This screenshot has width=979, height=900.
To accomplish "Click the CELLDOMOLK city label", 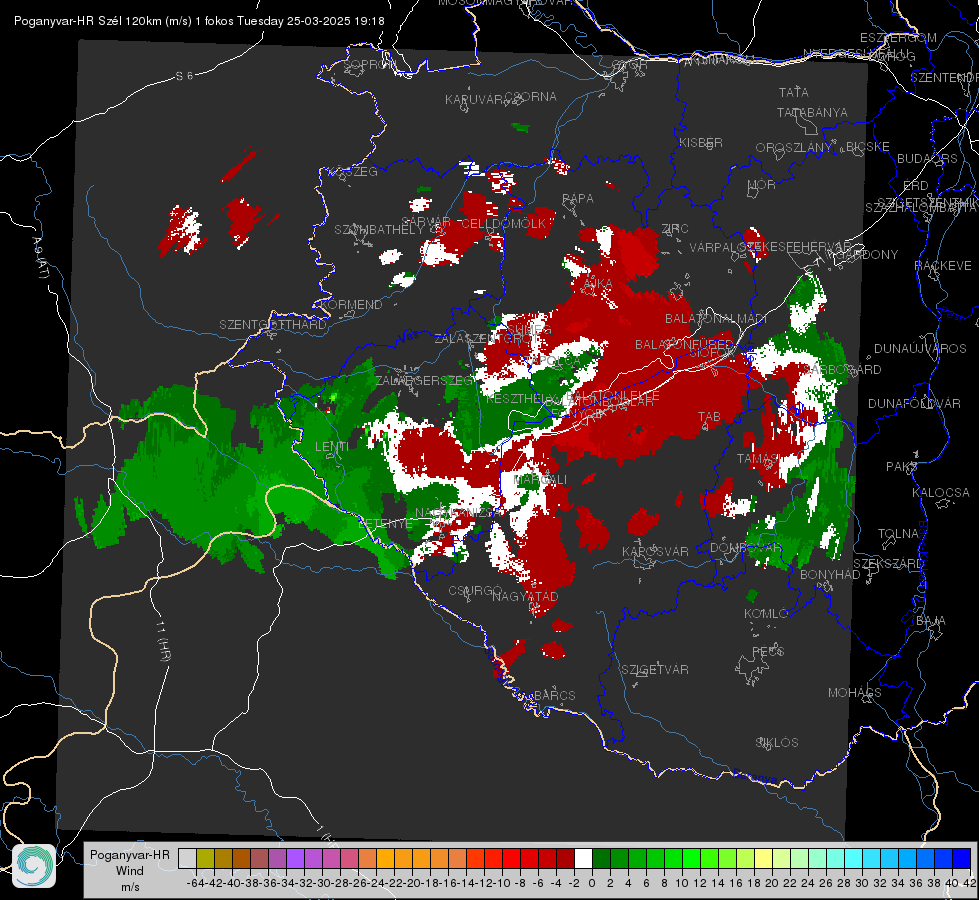I will [503, 223].
